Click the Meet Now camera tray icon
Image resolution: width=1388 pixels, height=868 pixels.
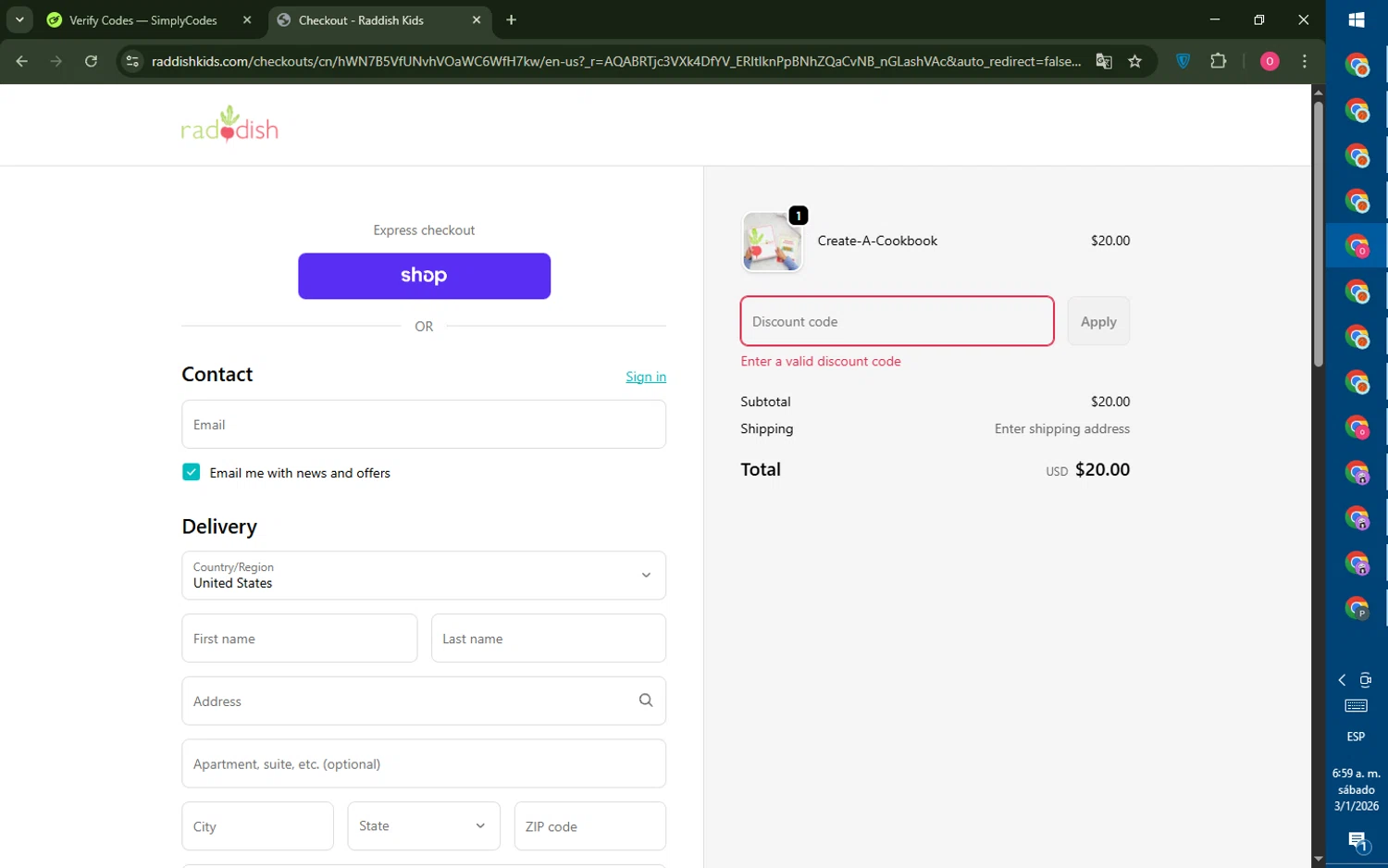click(x=1366, y=680)
